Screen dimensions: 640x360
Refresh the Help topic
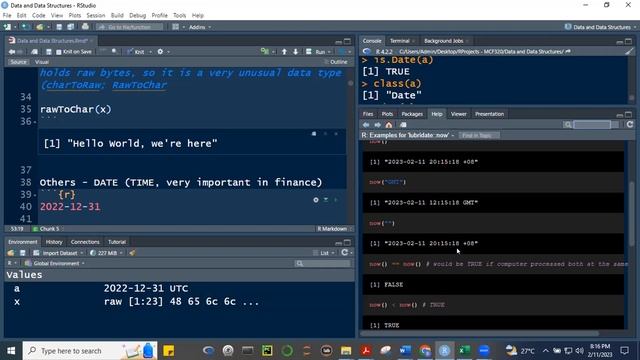pyautogui.click(x=630, y=124)
